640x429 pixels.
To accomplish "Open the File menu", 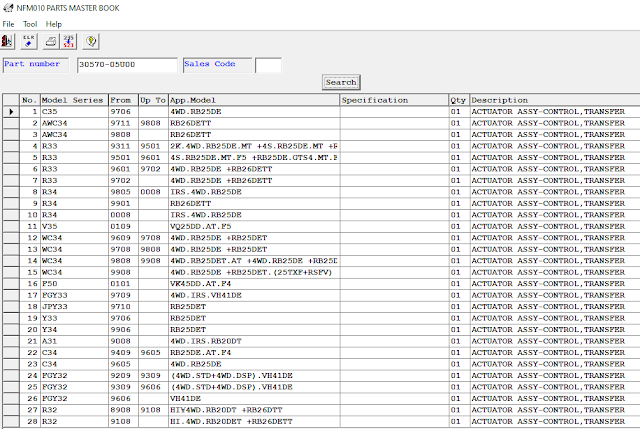I will click(8, 24).
